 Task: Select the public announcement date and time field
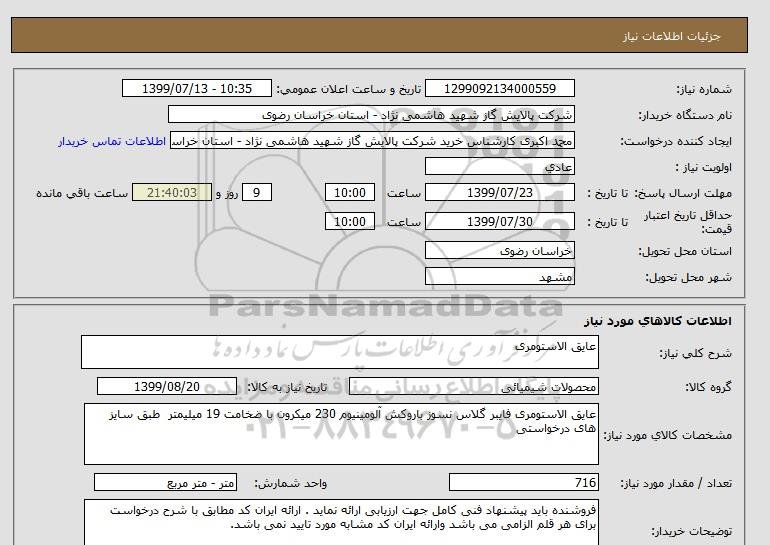click(201, 89)
